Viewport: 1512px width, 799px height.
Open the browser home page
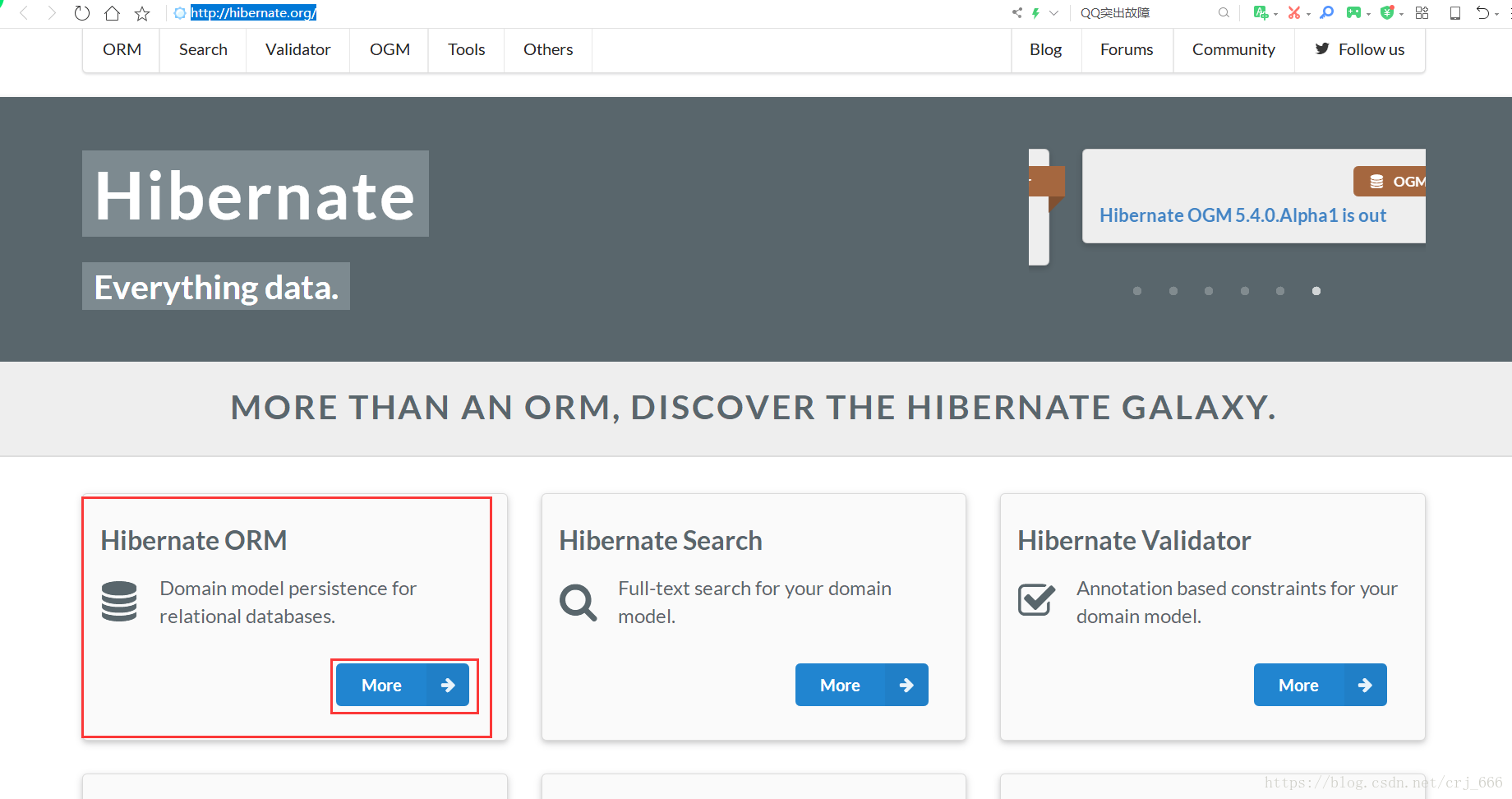pyautogui.click(x=112, y=13)
